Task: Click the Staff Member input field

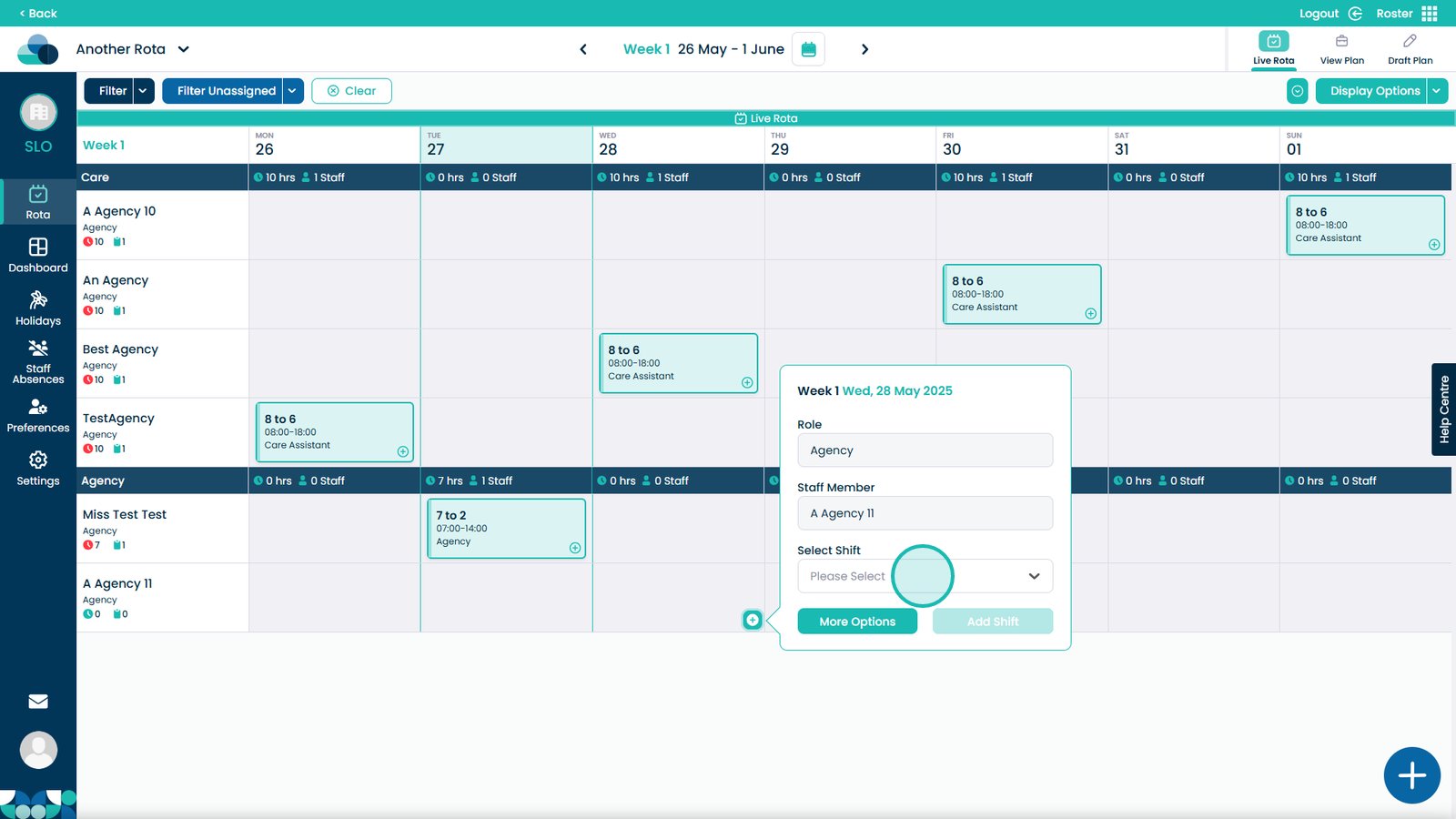Action: click(x=925, y=513)
